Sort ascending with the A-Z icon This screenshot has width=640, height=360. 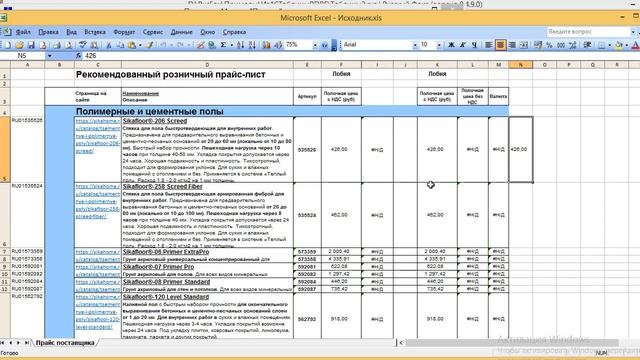click(x=240, y=45)
